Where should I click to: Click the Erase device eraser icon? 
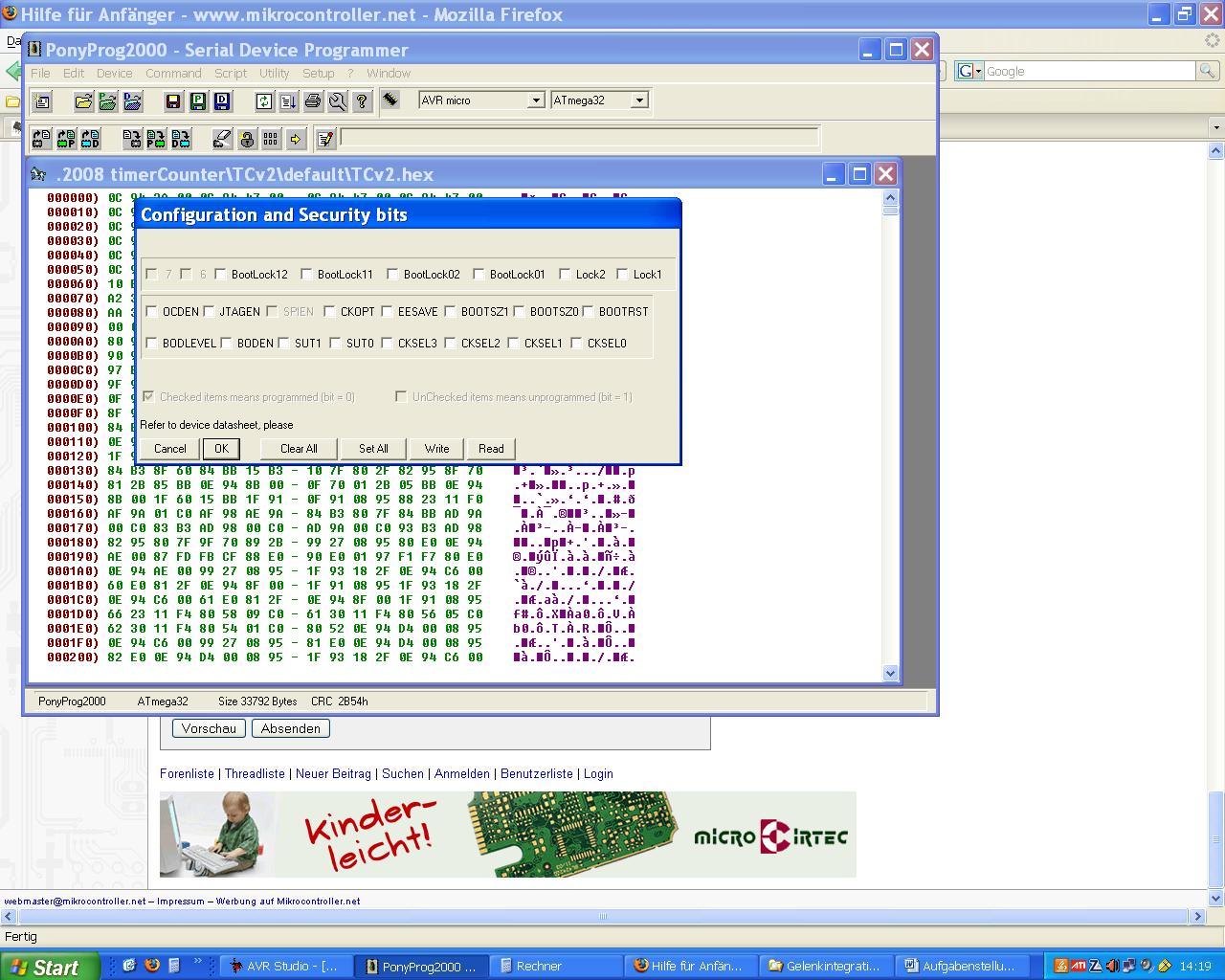(222, 140)
